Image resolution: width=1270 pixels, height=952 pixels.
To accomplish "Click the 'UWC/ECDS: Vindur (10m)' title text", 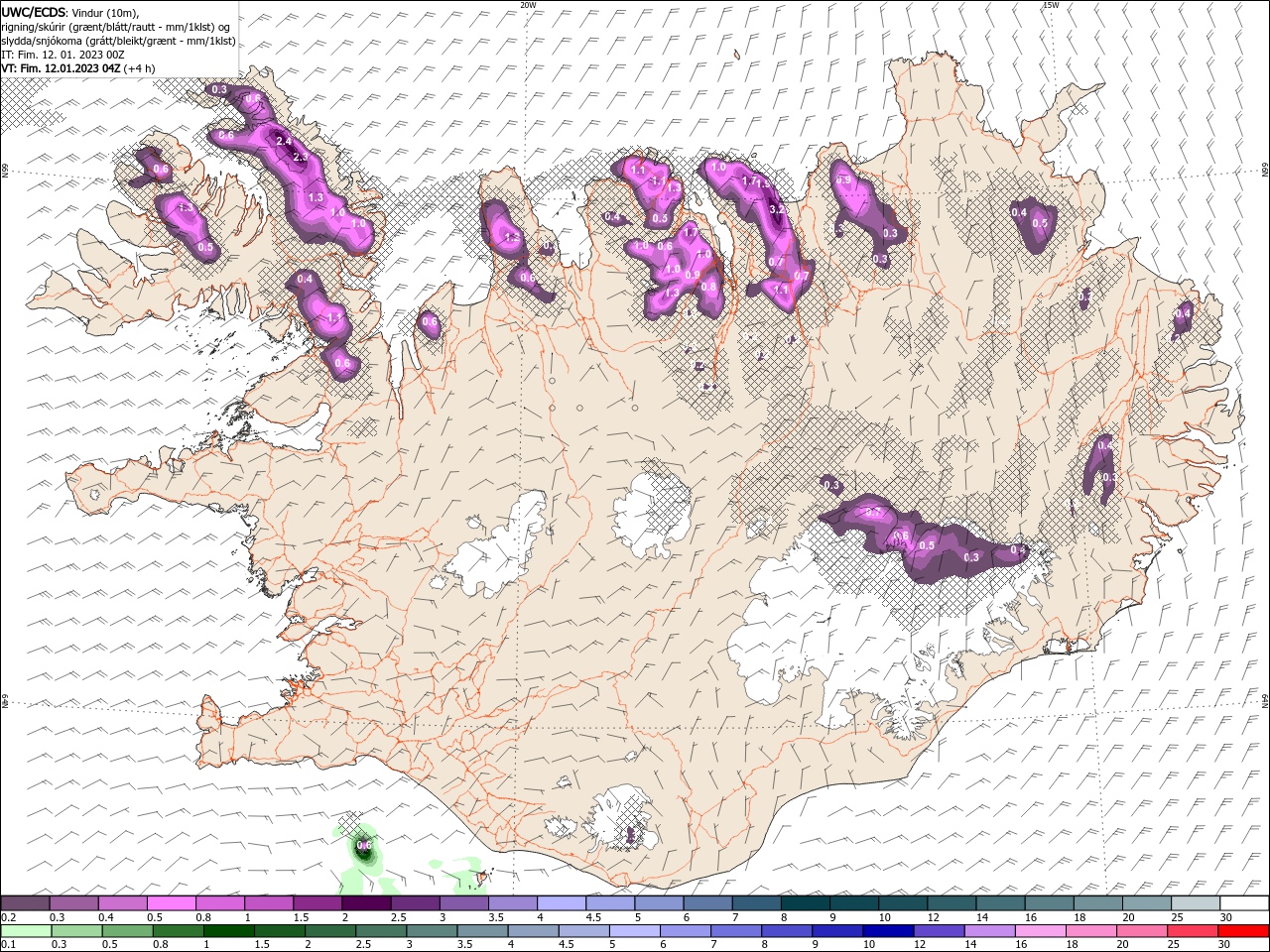I will tap(70, 12).
